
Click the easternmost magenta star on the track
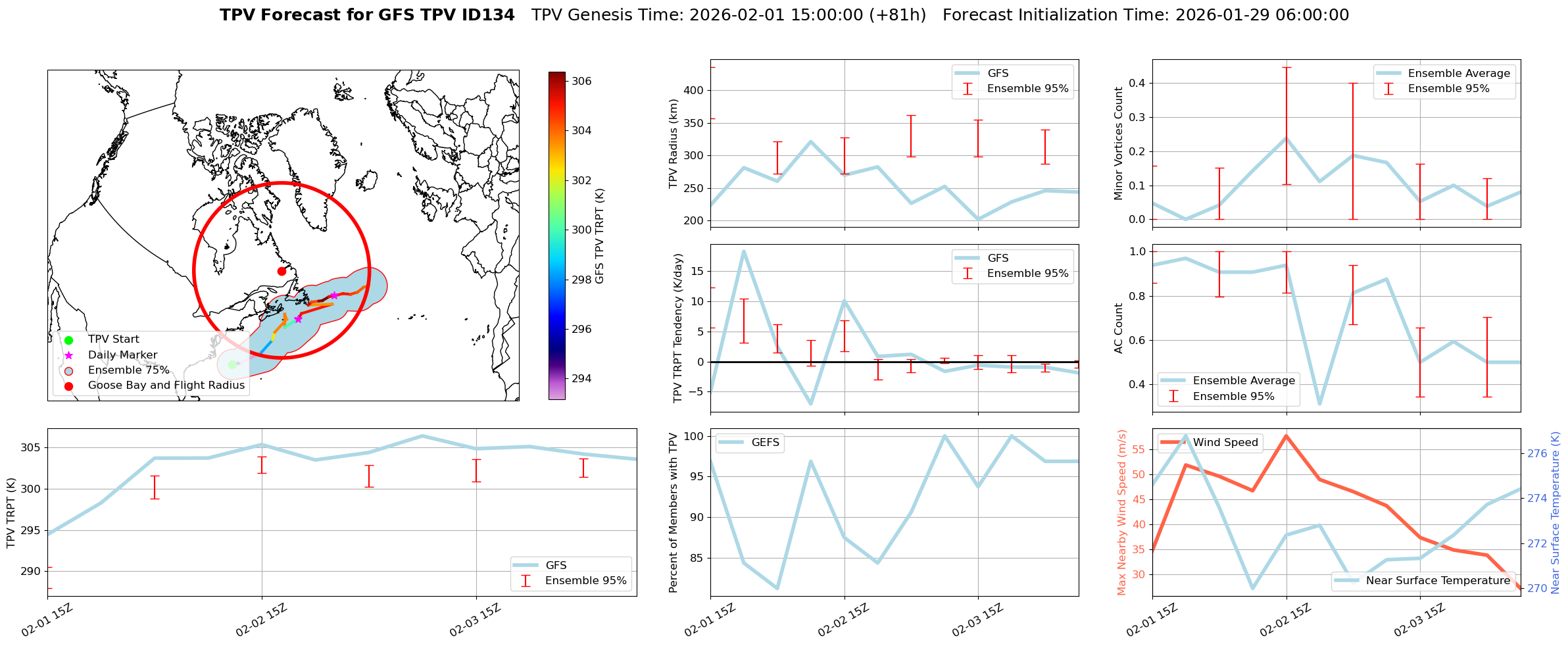(x=333, y=295)
